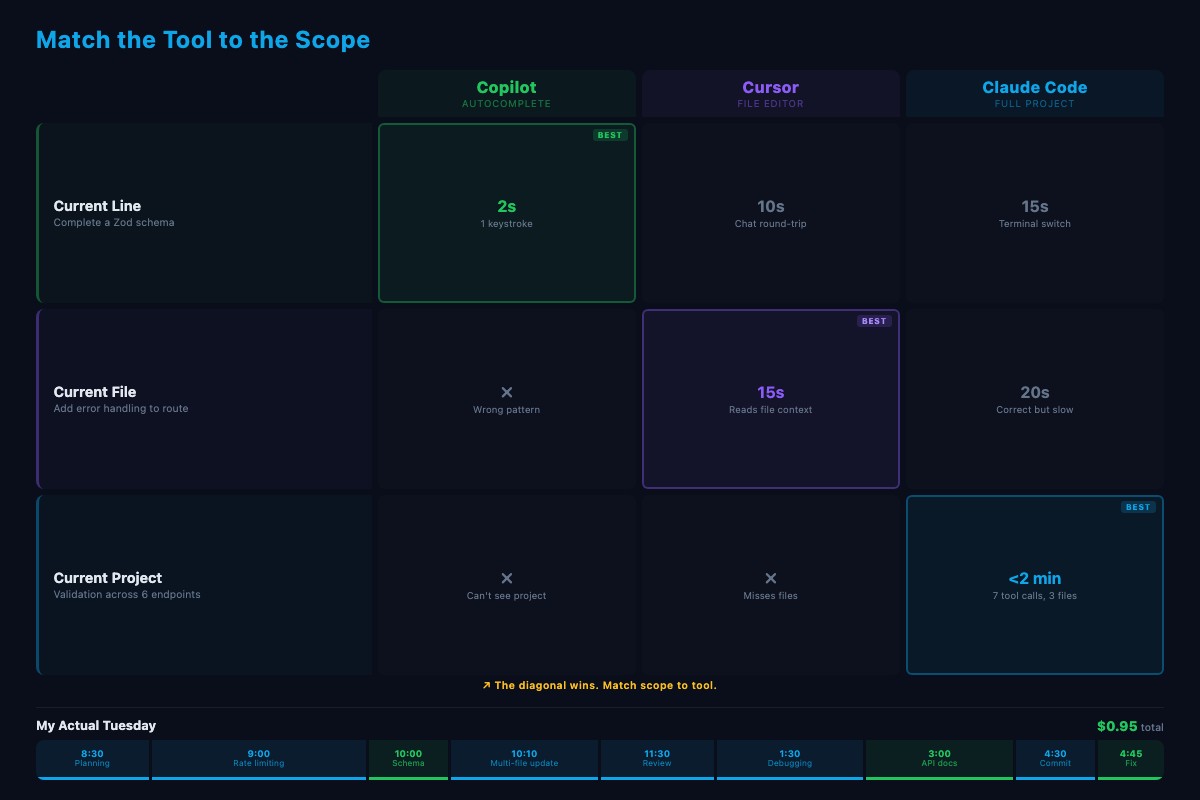Select the Current Line row label
1200x800 pixels.
tap(97, 206)
